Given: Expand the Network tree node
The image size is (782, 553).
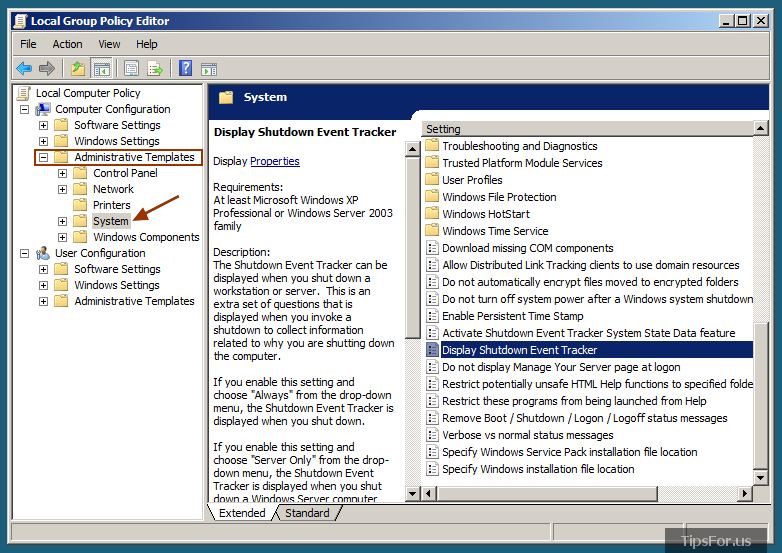Looking at the screenshot, I should (62, 189).
